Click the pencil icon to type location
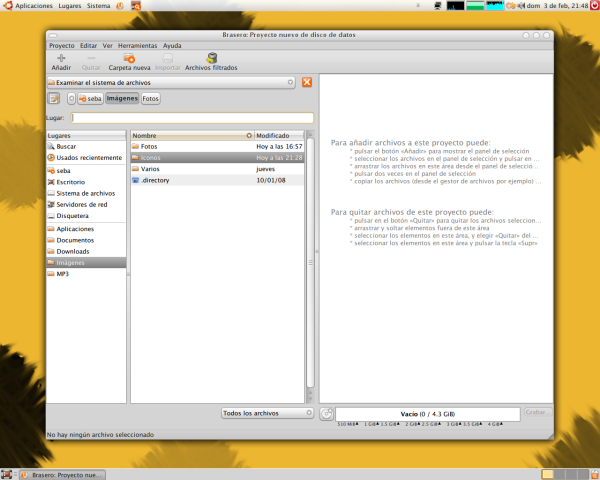The height and width of the screenshot is (480, 600). click(x=54, y=98)
